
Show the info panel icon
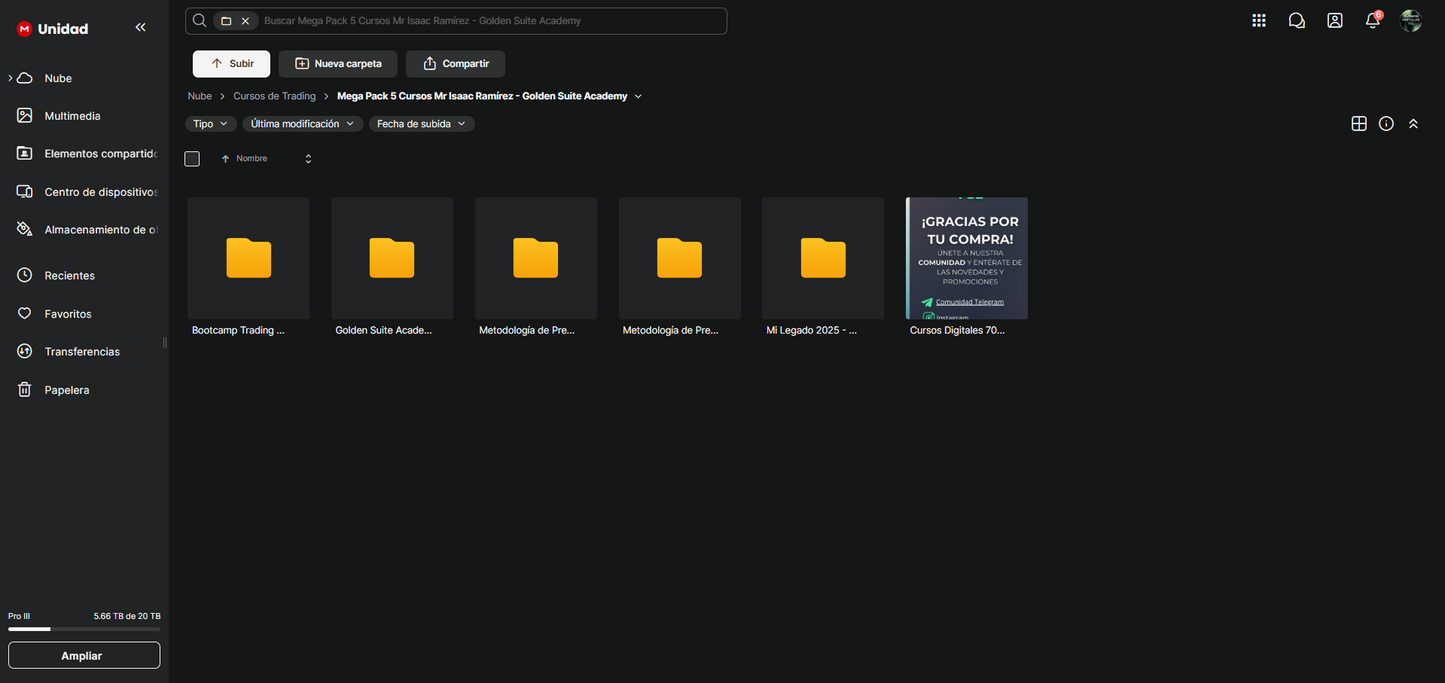(1386, 124)
